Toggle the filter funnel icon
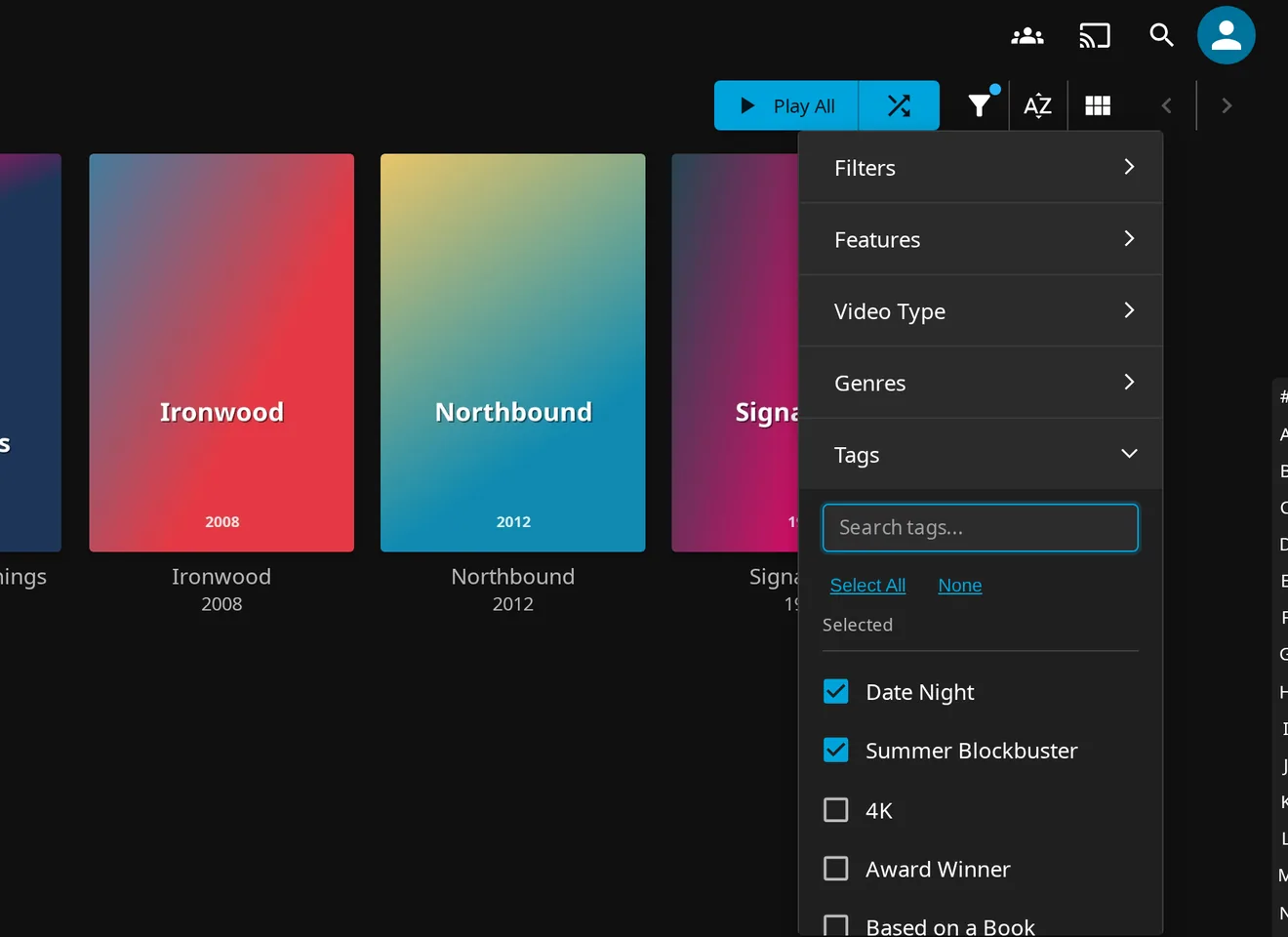The image size is (1288, 937). 980,105
